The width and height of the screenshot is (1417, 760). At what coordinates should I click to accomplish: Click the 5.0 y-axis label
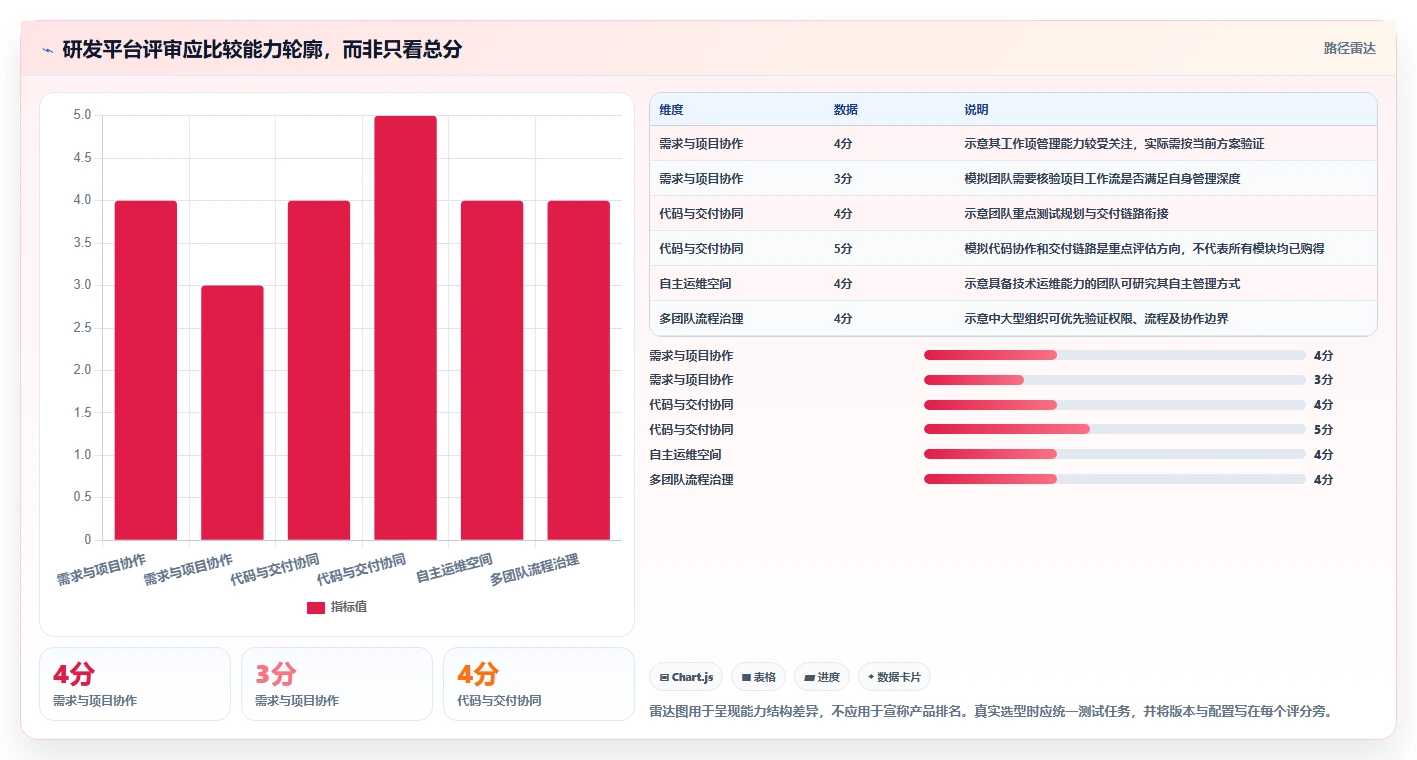click(82, 116)
